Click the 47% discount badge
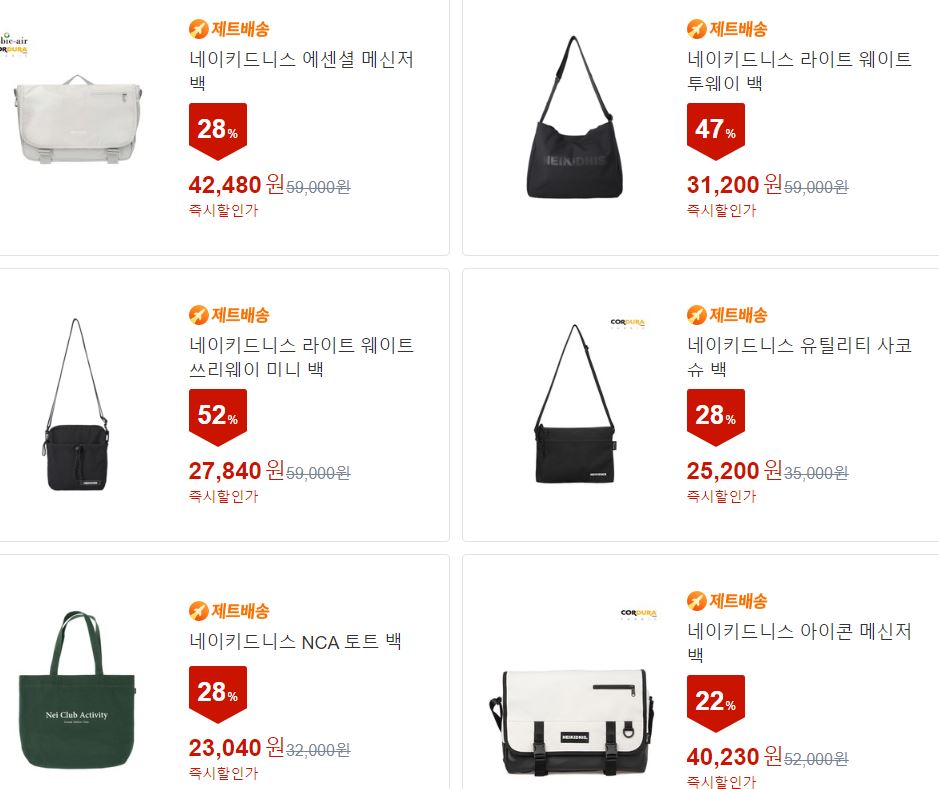This screenshot has width=939, height=789. coord(716,131)
